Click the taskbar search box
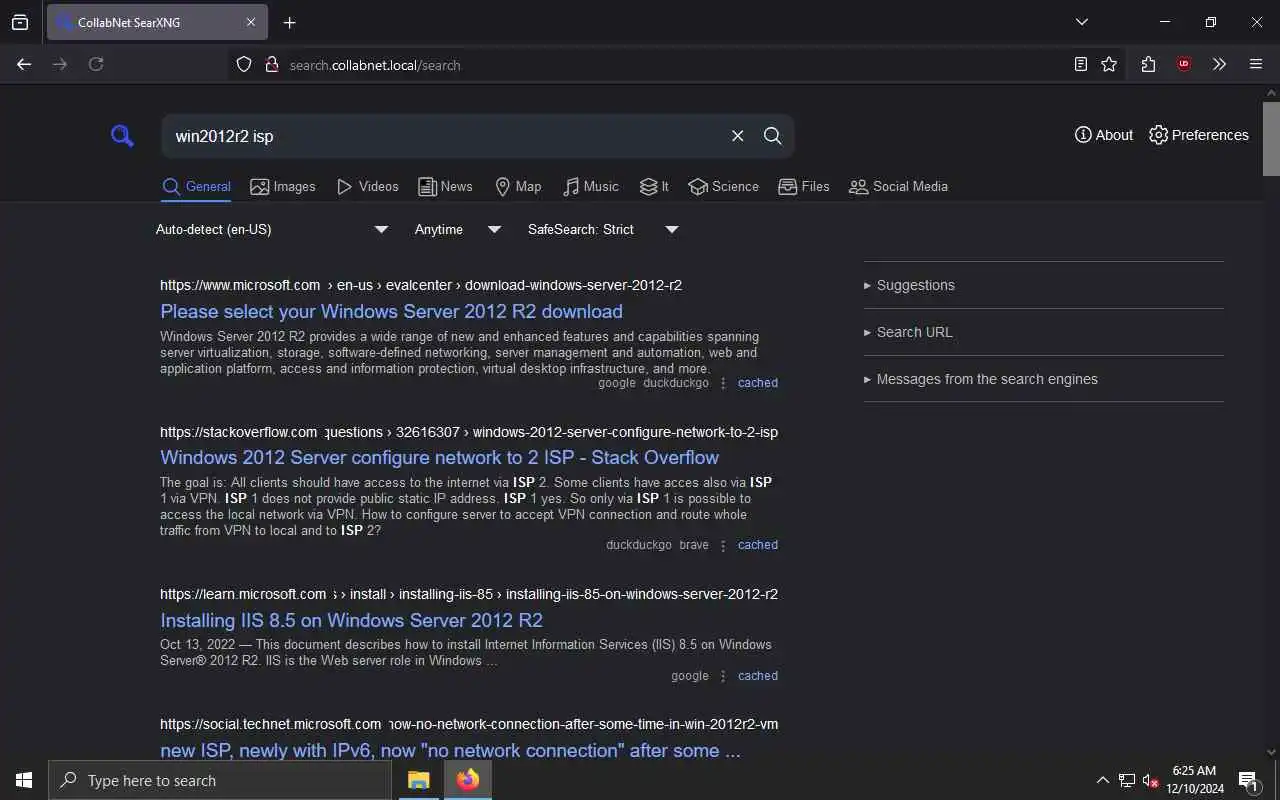Image resolution: width=1280 pixels, height=800 pixels. [x=220, y=780]
